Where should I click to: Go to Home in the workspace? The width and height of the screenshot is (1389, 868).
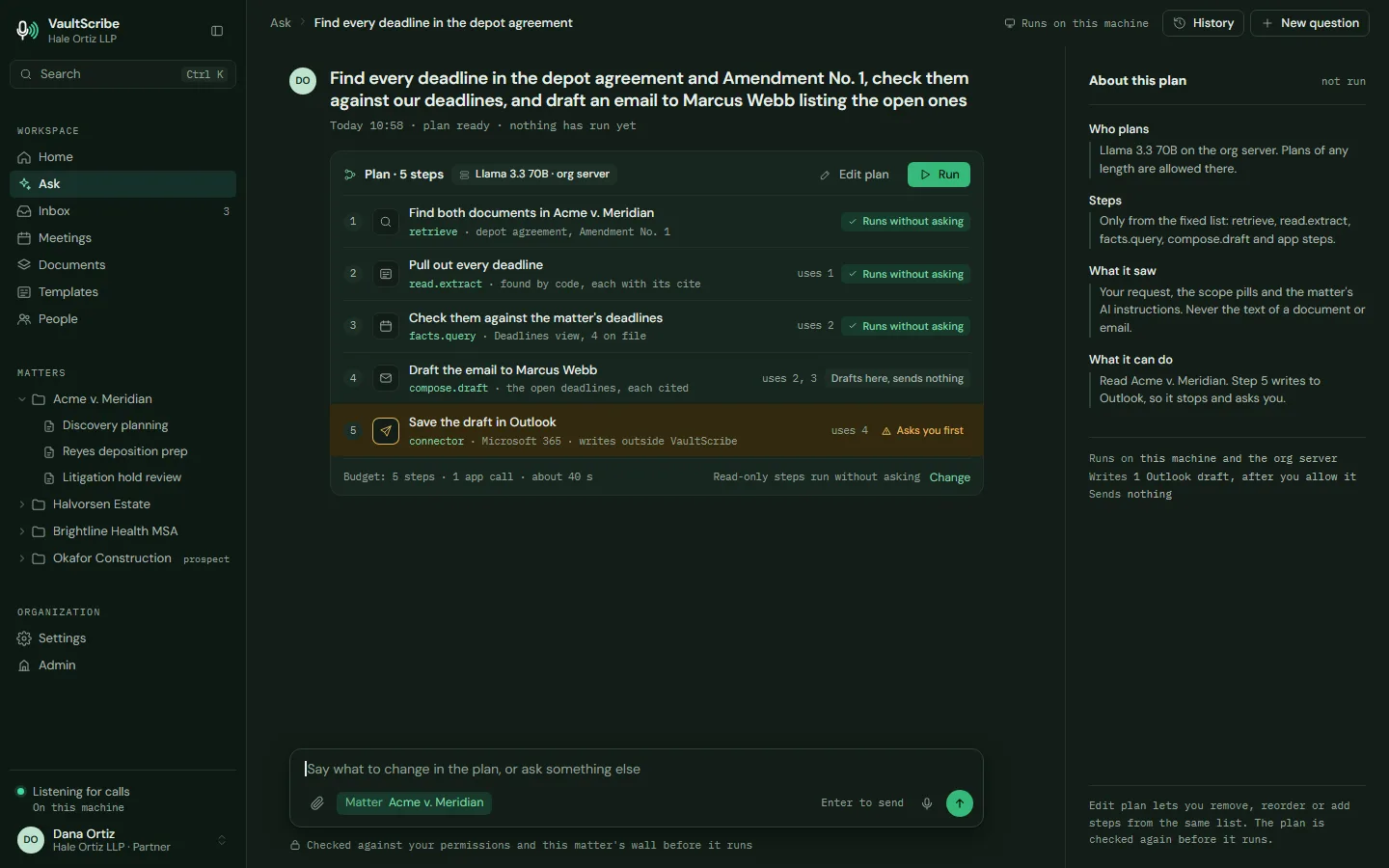[123, 157]
